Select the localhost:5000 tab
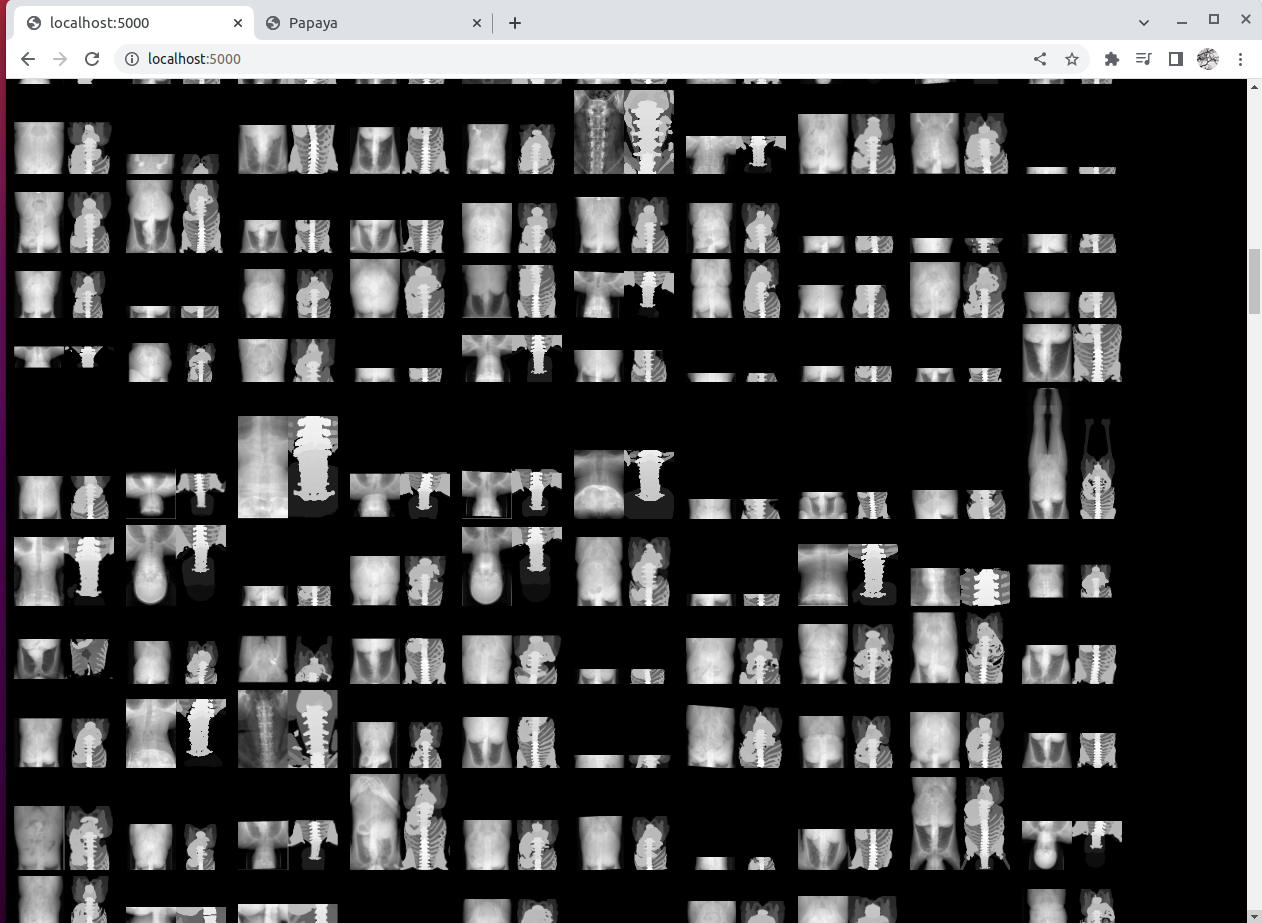1262x923 pixels. click(135, 23)
